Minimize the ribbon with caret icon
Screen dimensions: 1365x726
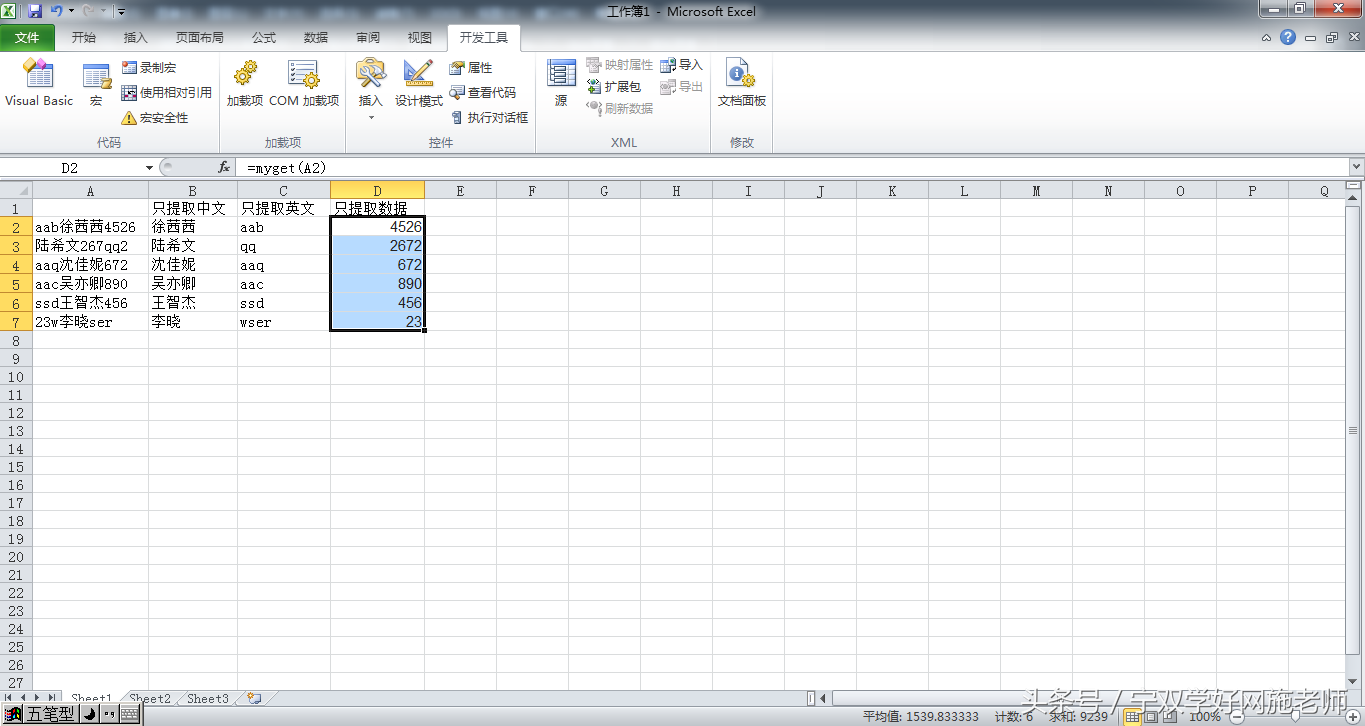1266,37
